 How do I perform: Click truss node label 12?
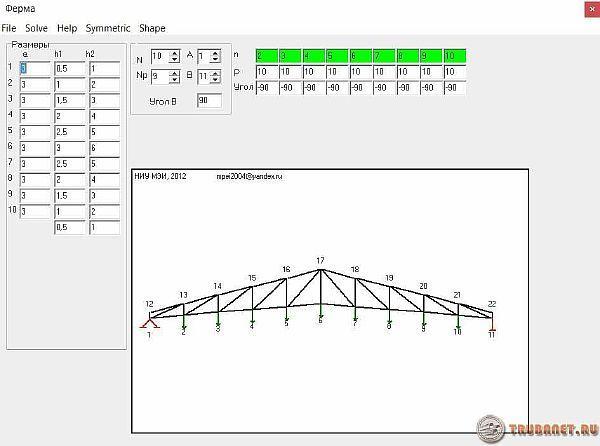click(149, 304)
